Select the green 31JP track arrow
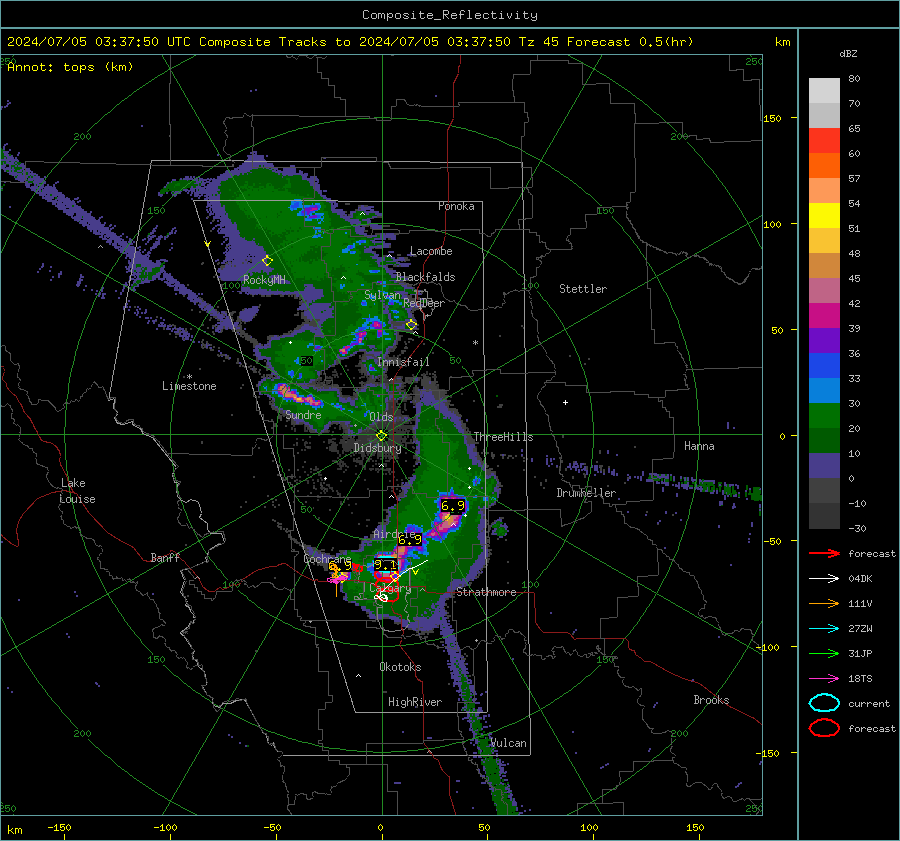The height and width of the screenshot is (841, 900). click(x=824, y=653)
